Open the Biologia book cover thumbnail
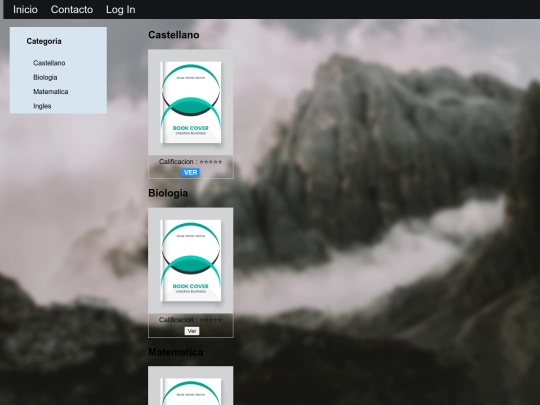This screenshot has height=405, width=540. [x=191, y=261]
